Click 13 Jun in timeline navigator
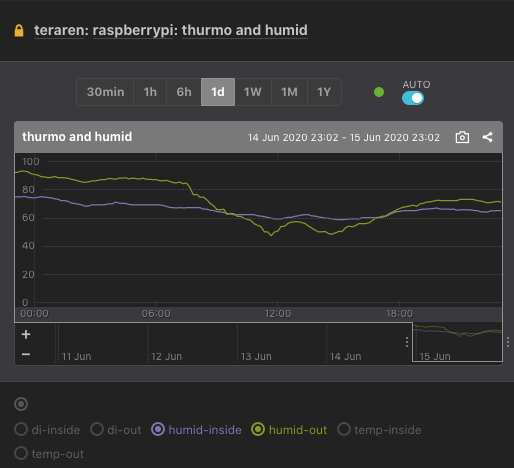The image size is (514, 468). pos(256,356)
